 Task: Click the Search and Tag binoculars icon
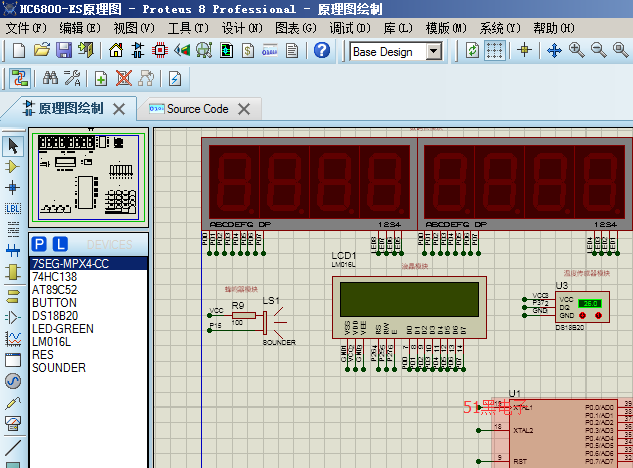pyautogui.click(x=50, y=78)
